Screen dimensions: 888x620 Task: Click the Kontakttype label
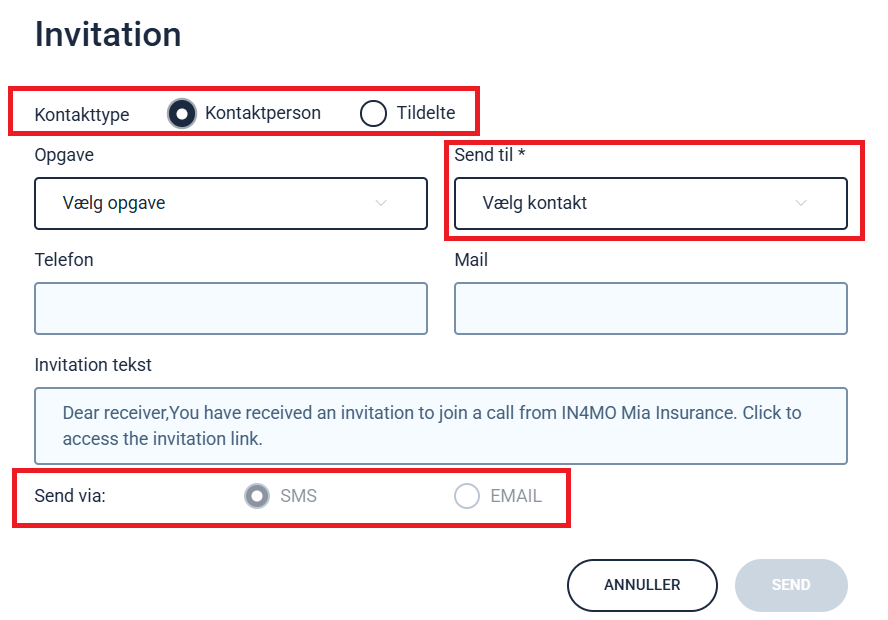(x=82, y=115)
